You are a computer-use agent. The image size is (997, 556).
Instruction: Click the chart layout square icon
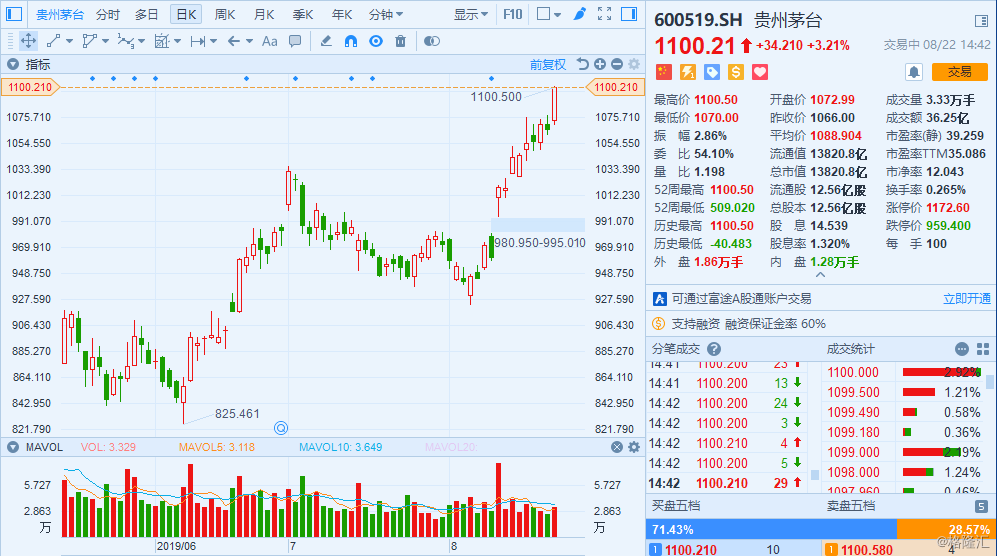(x=543, y=14)
